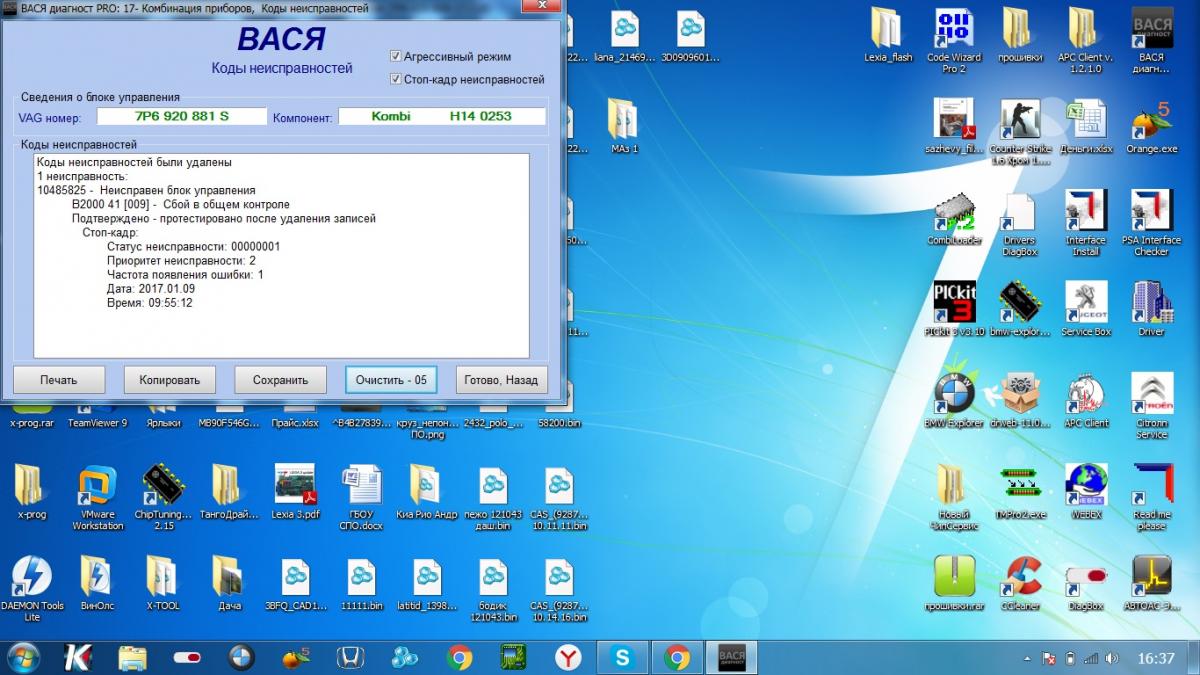Select the Drivers DiagBox shortcut
Image resolution: width=1200 pixels, height=675 pixels.
click(1020, 224)
